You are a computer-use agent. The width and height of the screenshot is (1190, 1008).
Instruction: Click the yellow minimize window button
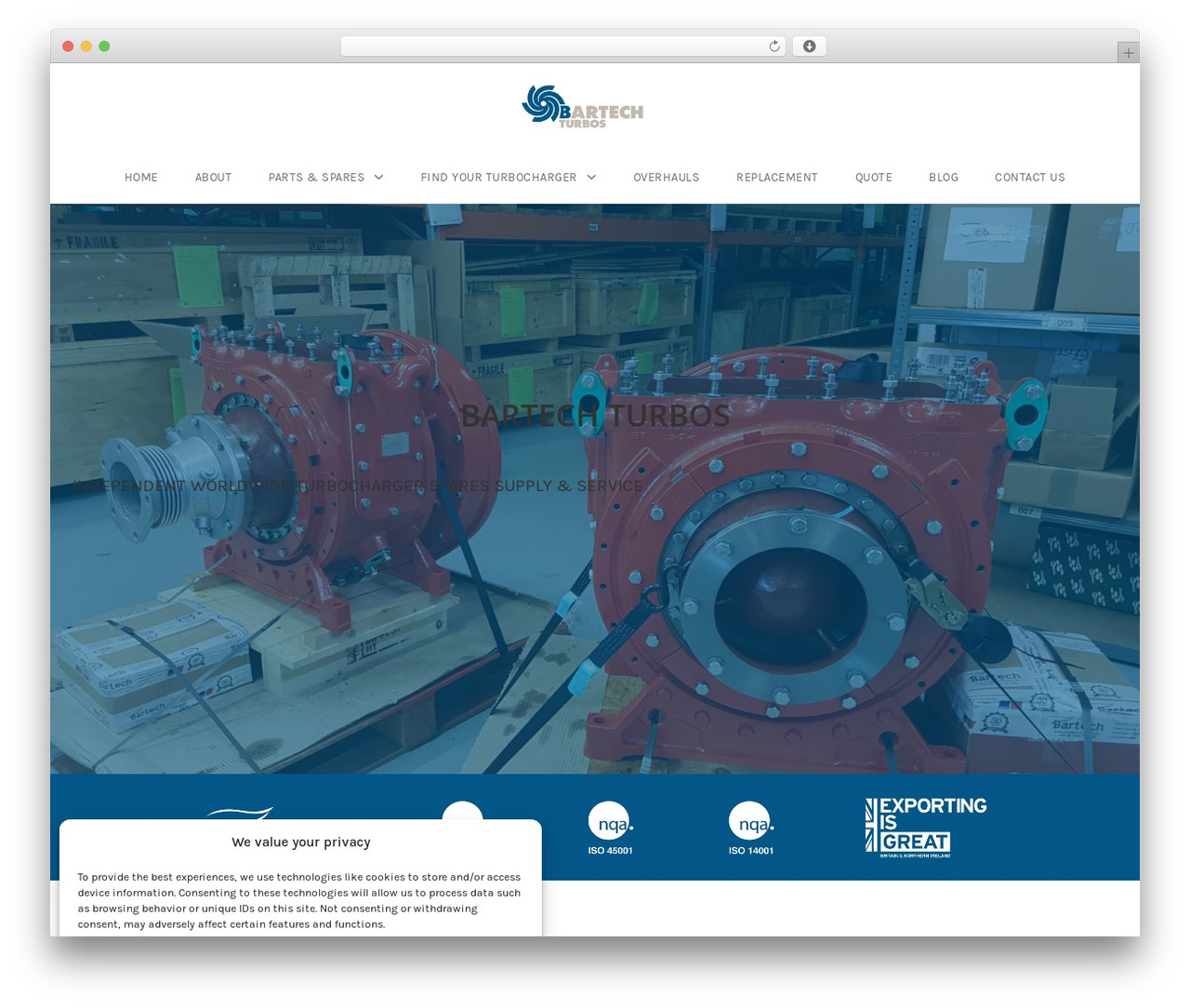point(86,46)
